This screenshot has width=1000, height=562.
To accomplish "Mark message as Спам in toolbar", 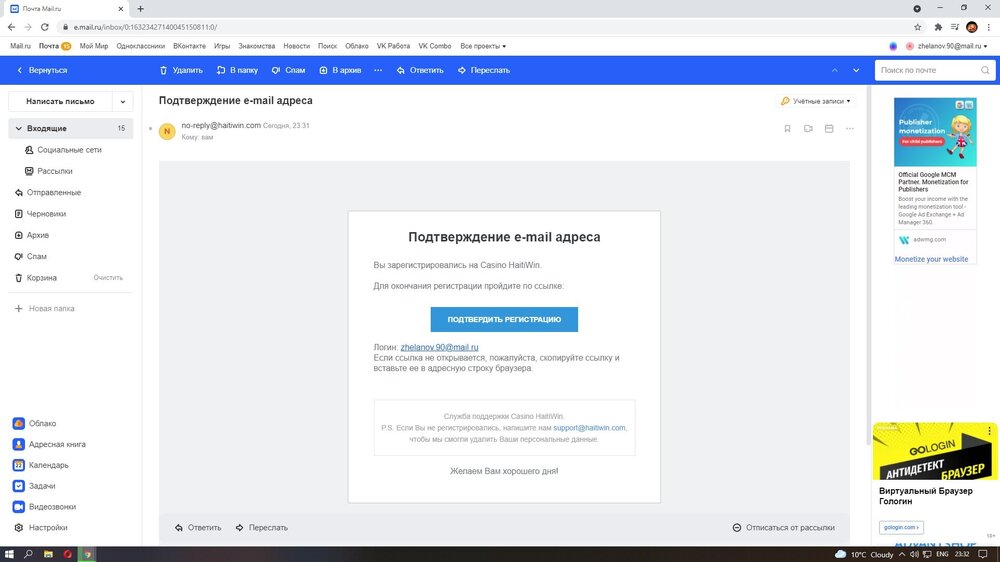I will [288, 70].
